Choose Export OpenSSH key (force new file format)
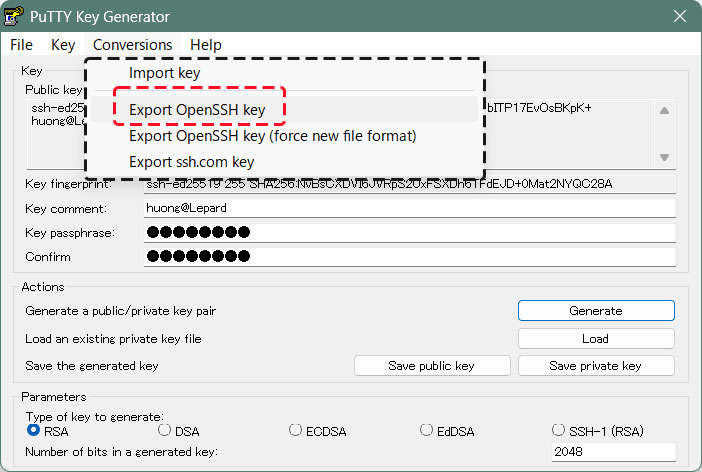Image resolution: width=702 pixels, height=472 pixels. click(272, 135)
